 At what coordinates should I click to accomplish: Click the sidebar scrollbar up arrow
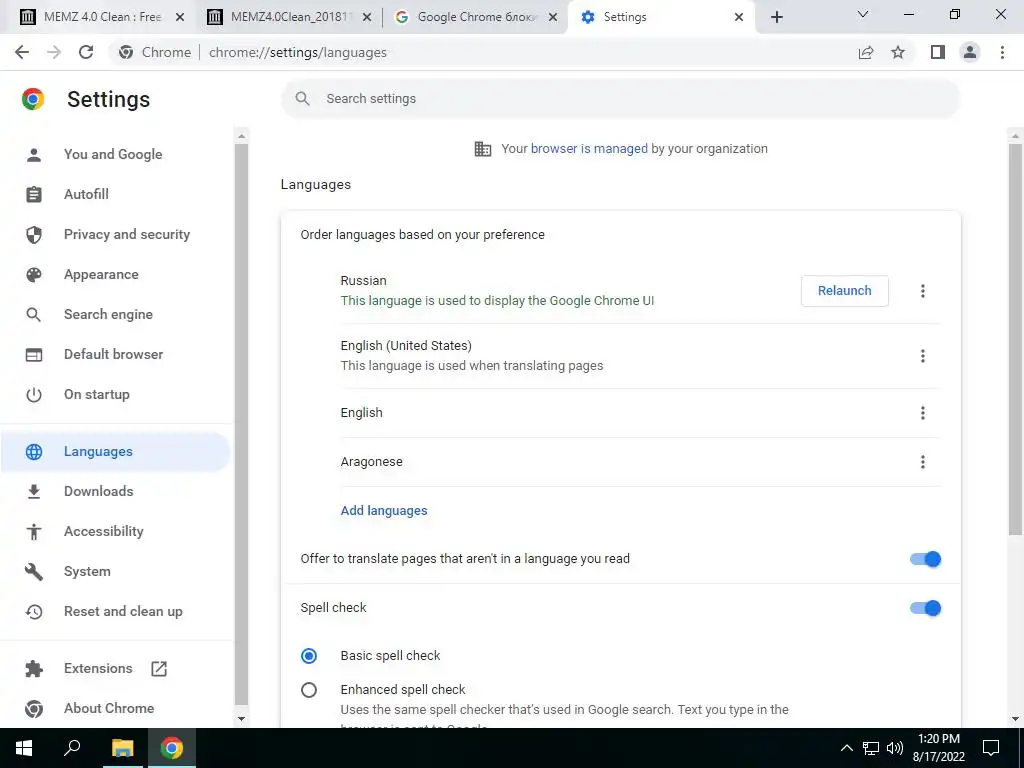click(x=241, y=136)
